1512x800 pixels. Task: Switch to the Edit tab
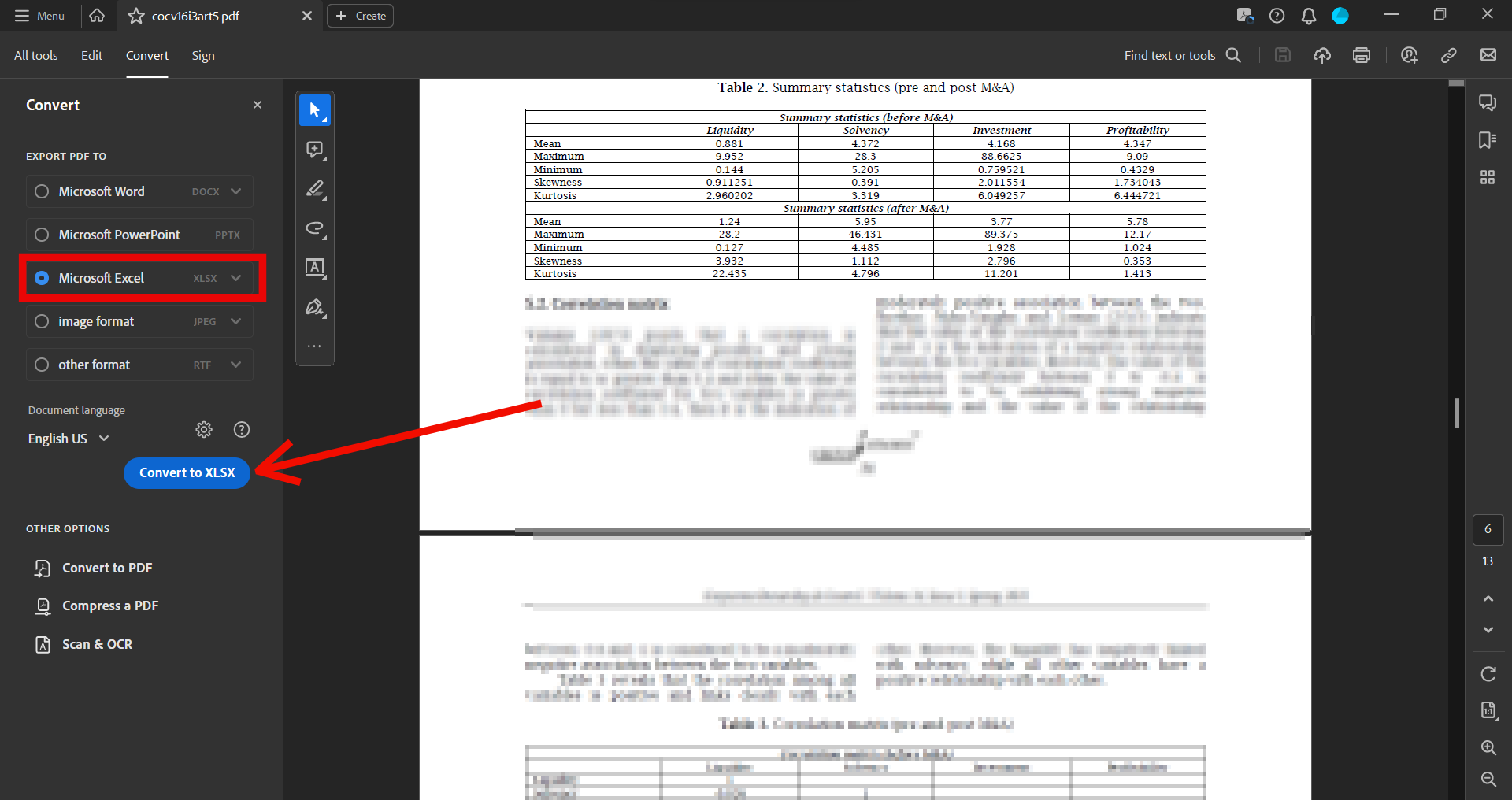tap(91, 55)
